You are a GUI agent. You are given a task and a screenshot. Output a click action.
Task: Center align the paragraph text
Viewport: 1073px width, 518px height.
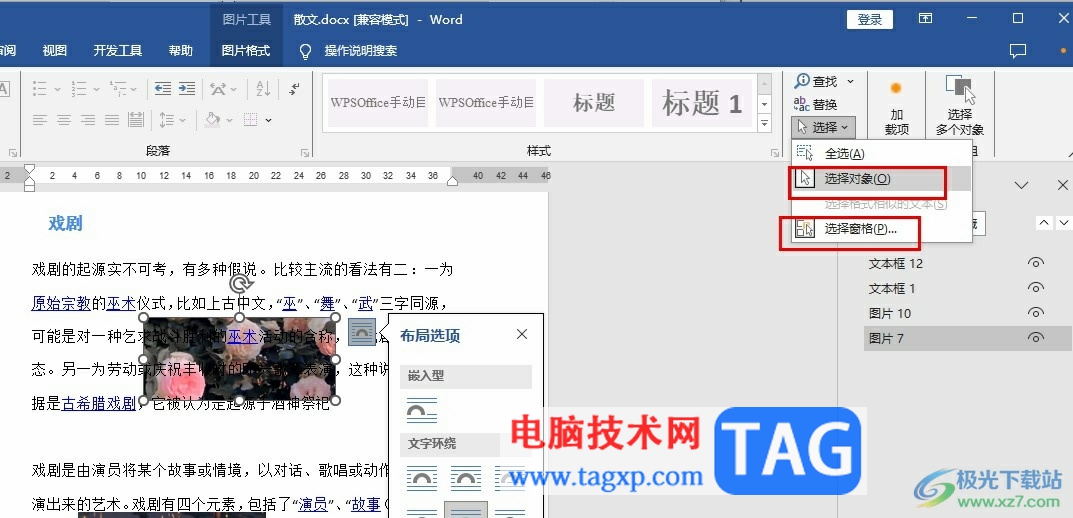pos(64,120)
